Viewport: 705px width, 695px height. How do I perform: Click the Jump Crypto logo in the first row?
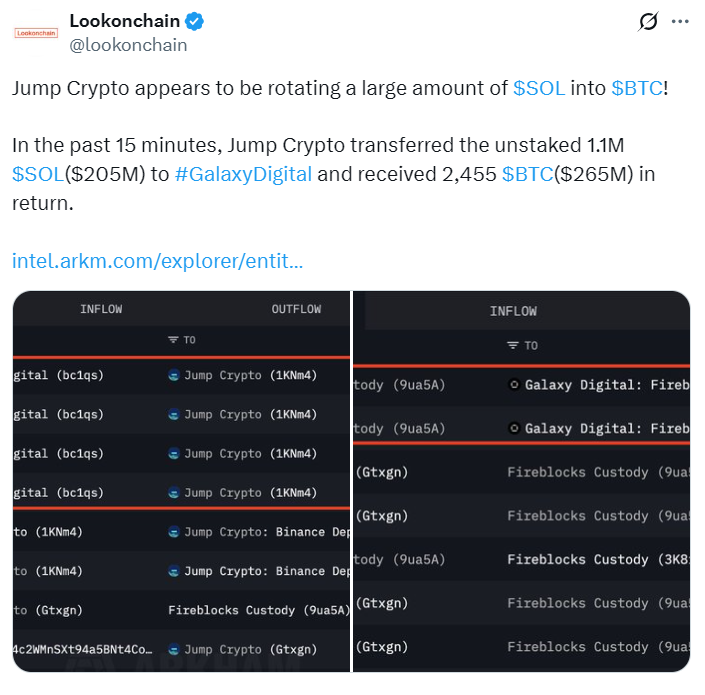[x=174, y=375]
